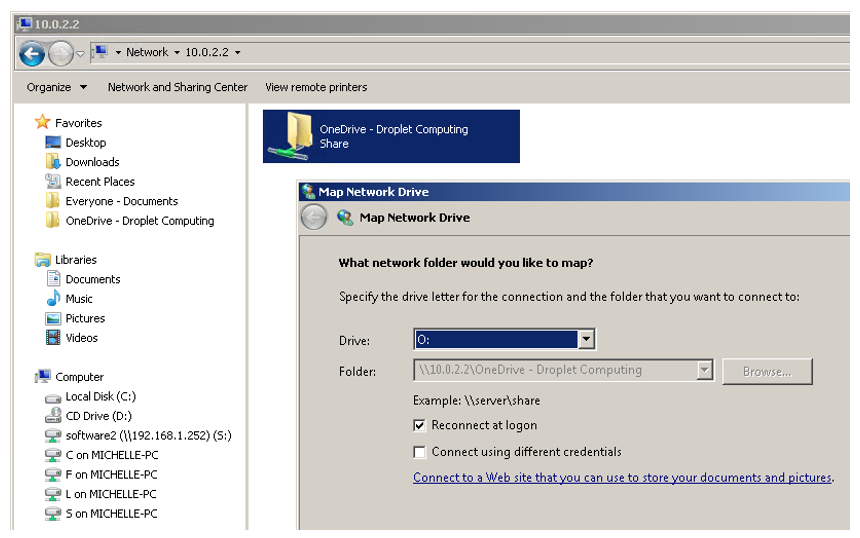Click the S on MICHELLE-PC drive icon
This screenshot has height=538, width=860.
pos(53,514)
